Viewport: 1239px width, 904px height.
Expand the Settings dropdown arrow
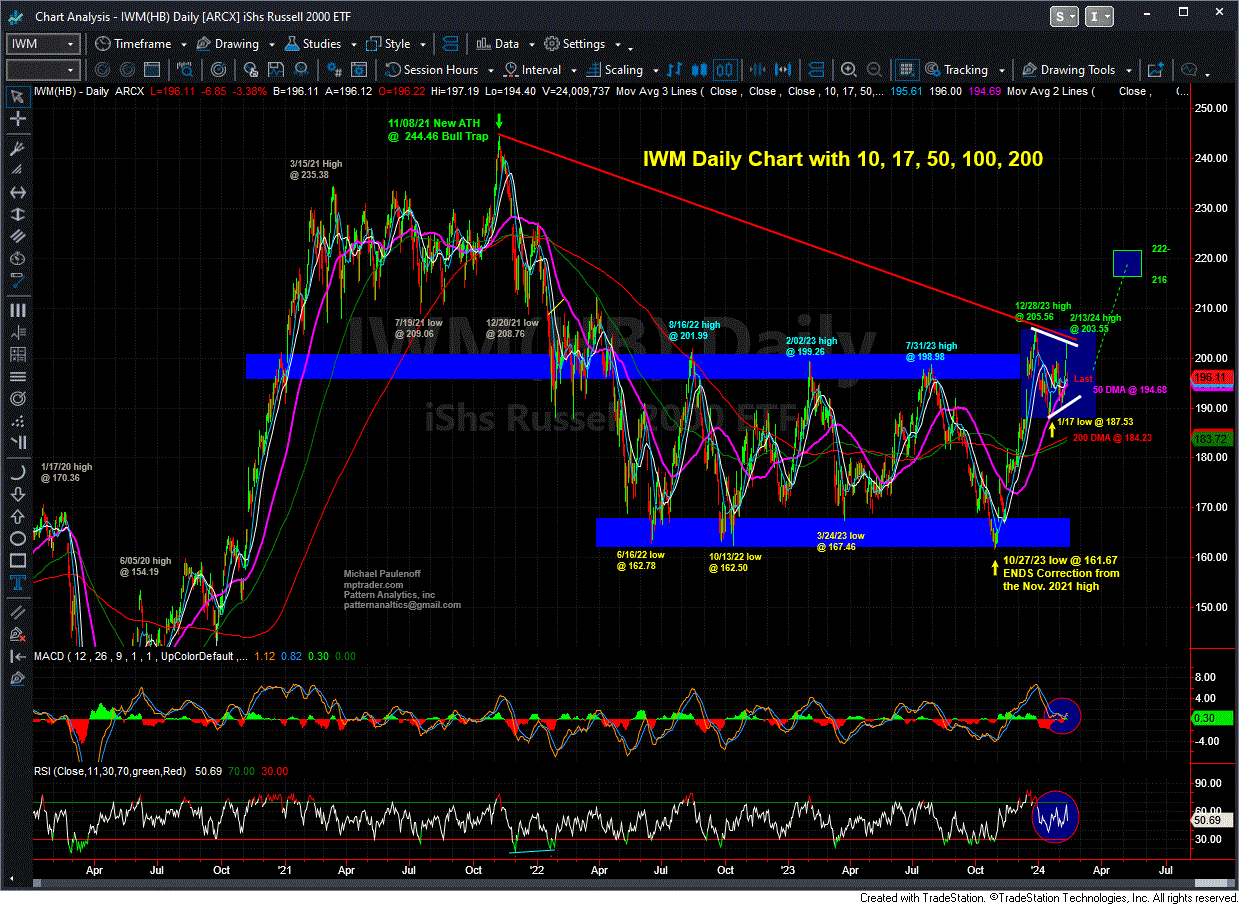click(619, 45)
